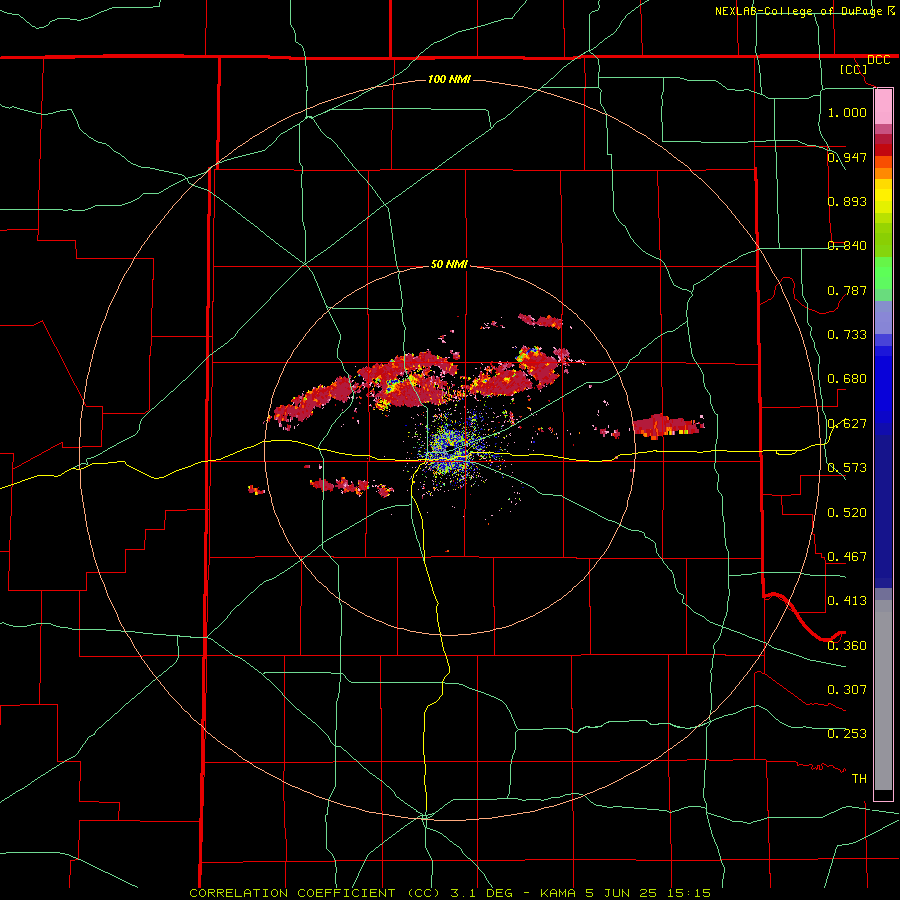Click the 0.947 scale value

coord(847,157)
